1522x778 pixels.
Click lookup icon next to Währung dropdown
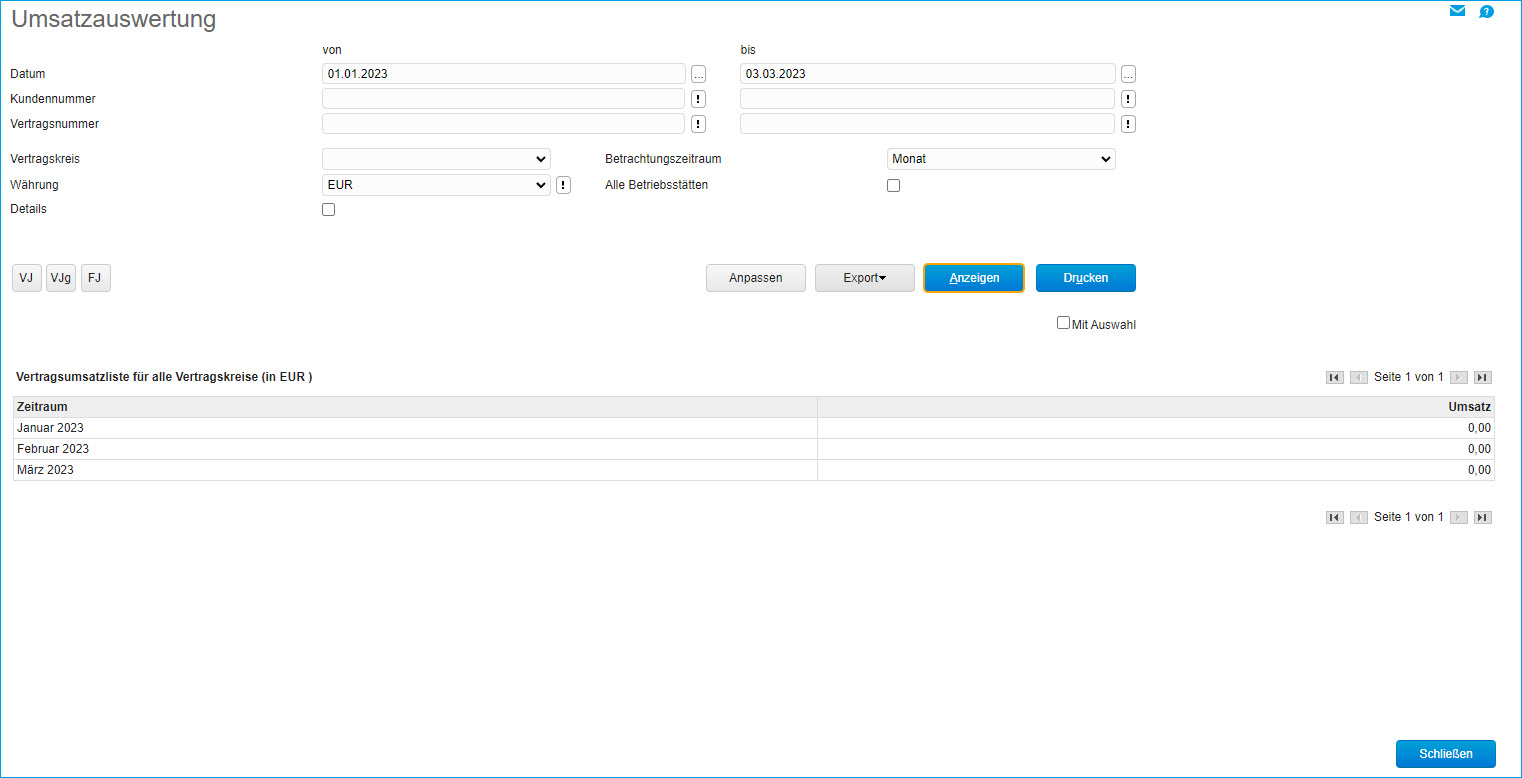(563, 185)
